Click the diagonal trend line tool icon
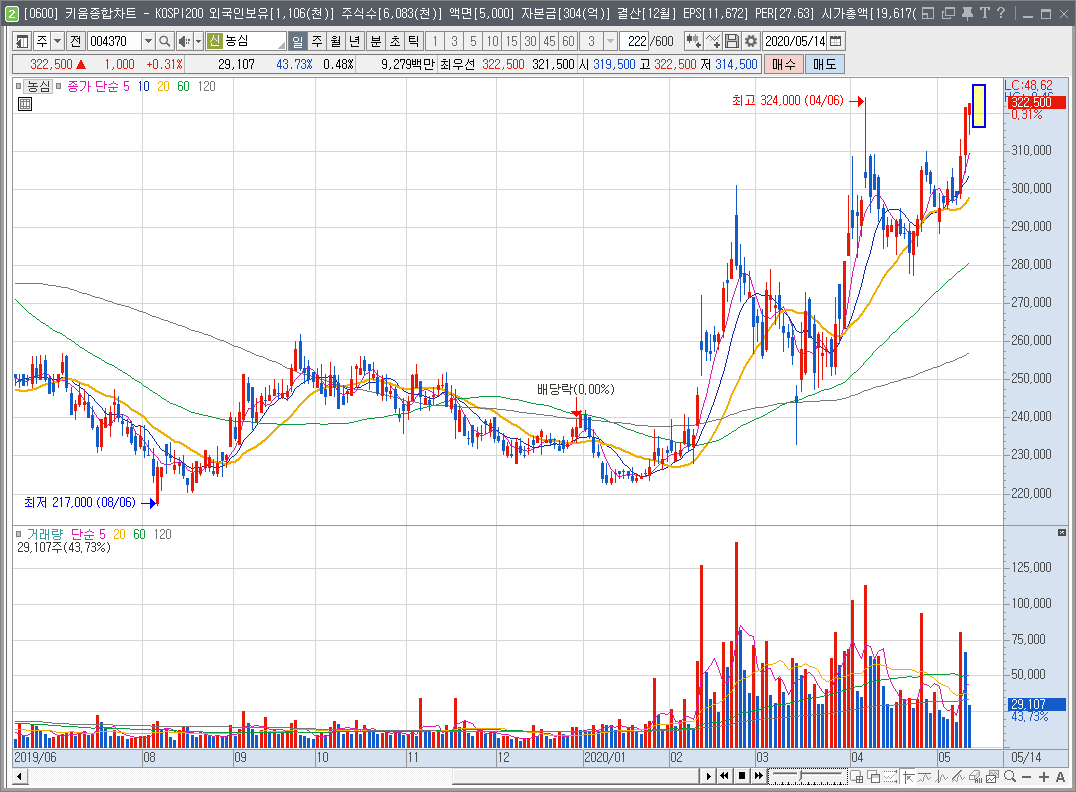This screenshot has height=792, width=1076. tap(958, 776)
